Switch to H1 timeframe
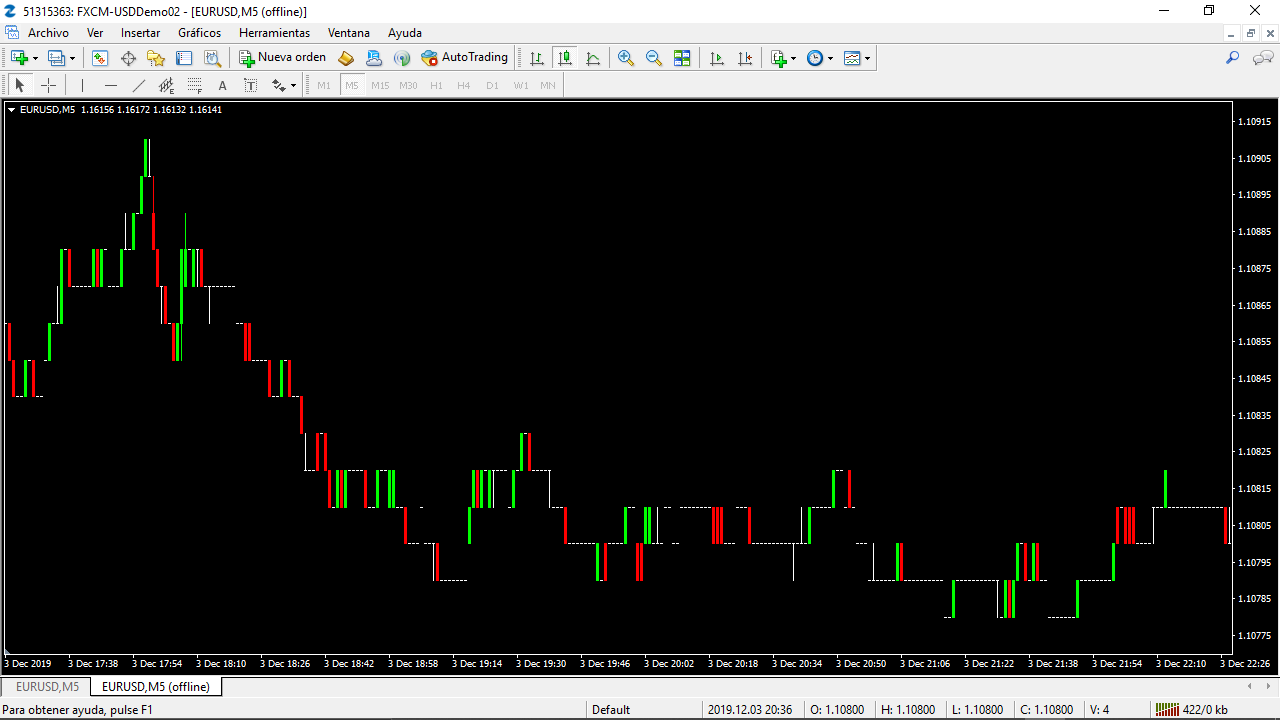The image size is (1280, 720). [436, 85]
